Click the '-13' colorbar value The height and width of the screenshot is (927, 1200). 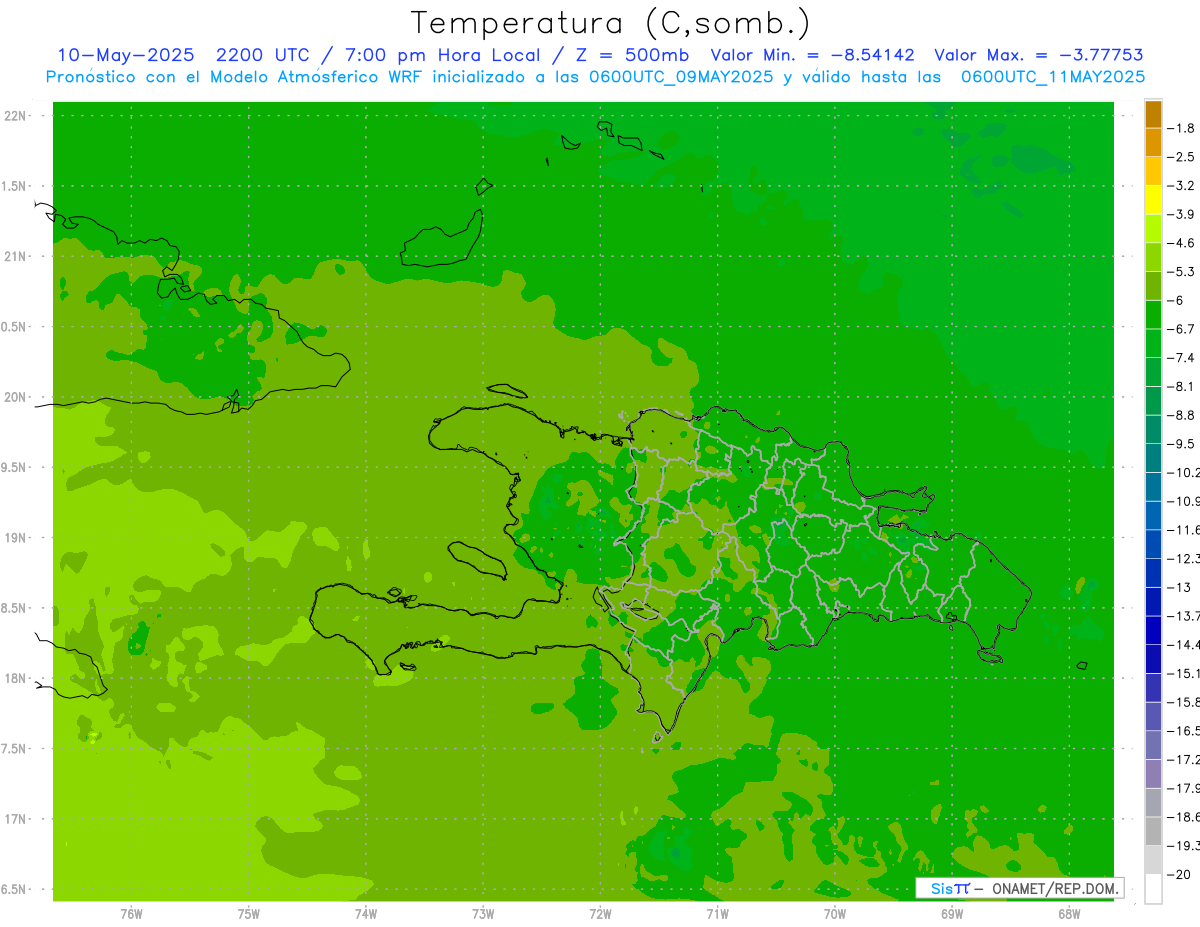1179,587
